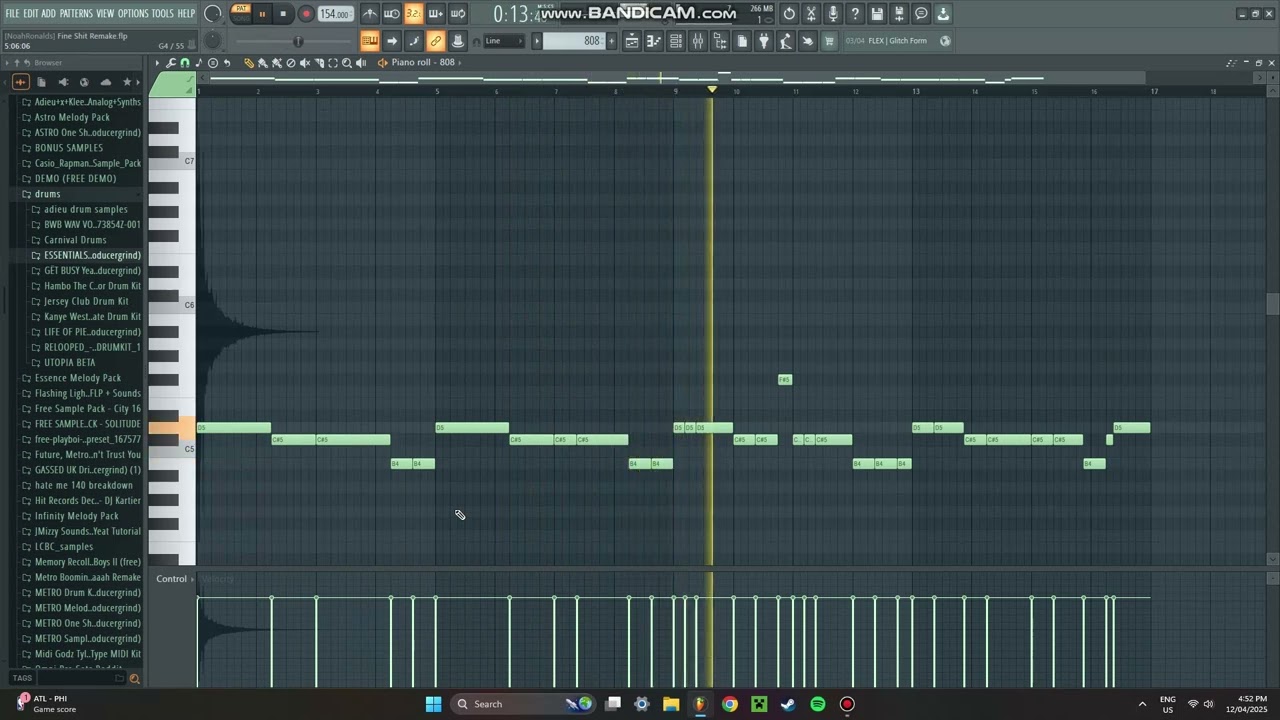Open piano roll menu arrow icon
This screenshot has width=1280, height=720.
coord(157,63)
